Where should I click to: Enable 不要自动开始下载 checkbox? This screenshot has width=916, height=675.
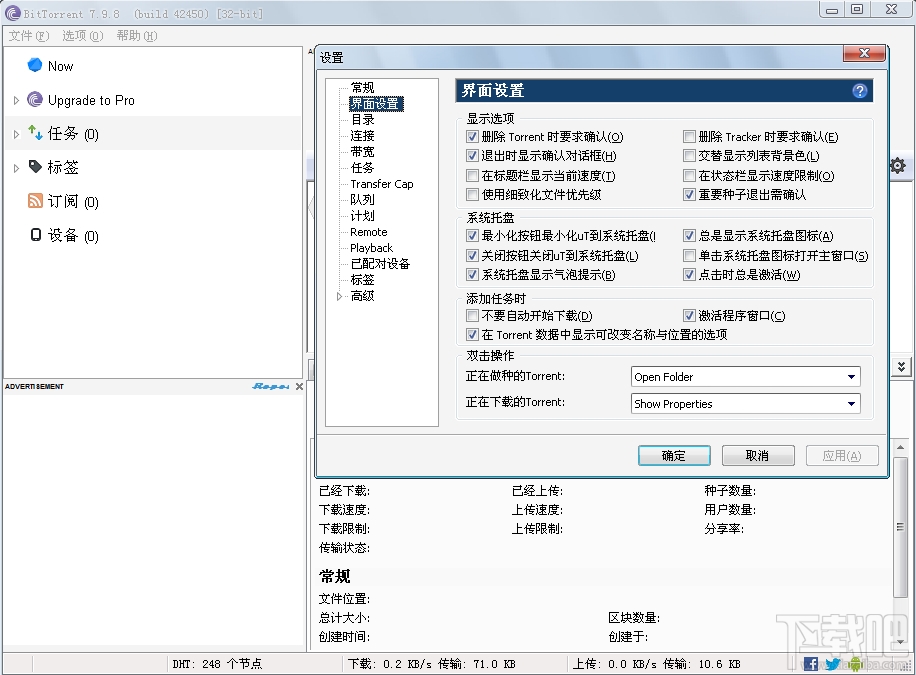coord(472,315)
